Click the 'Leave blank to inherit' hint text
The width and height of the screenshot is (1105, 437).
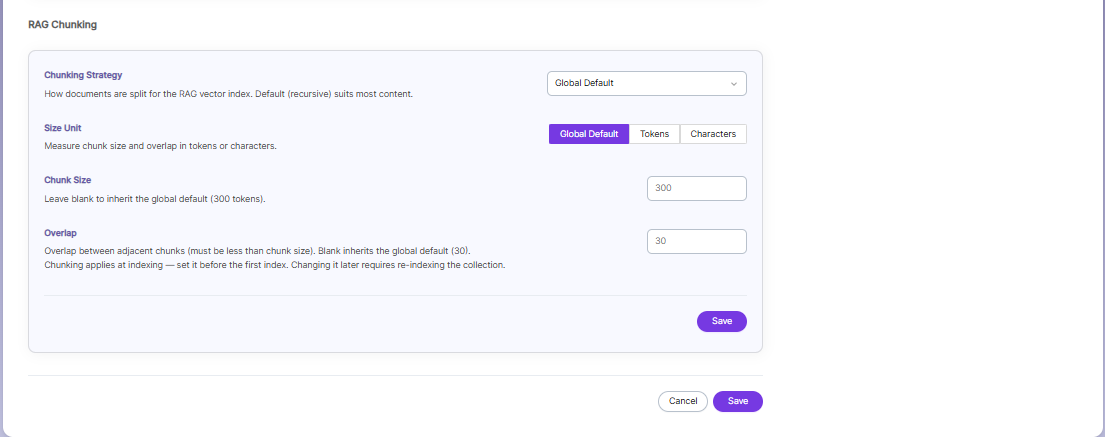pyautogui.click(x=155, y=199)
